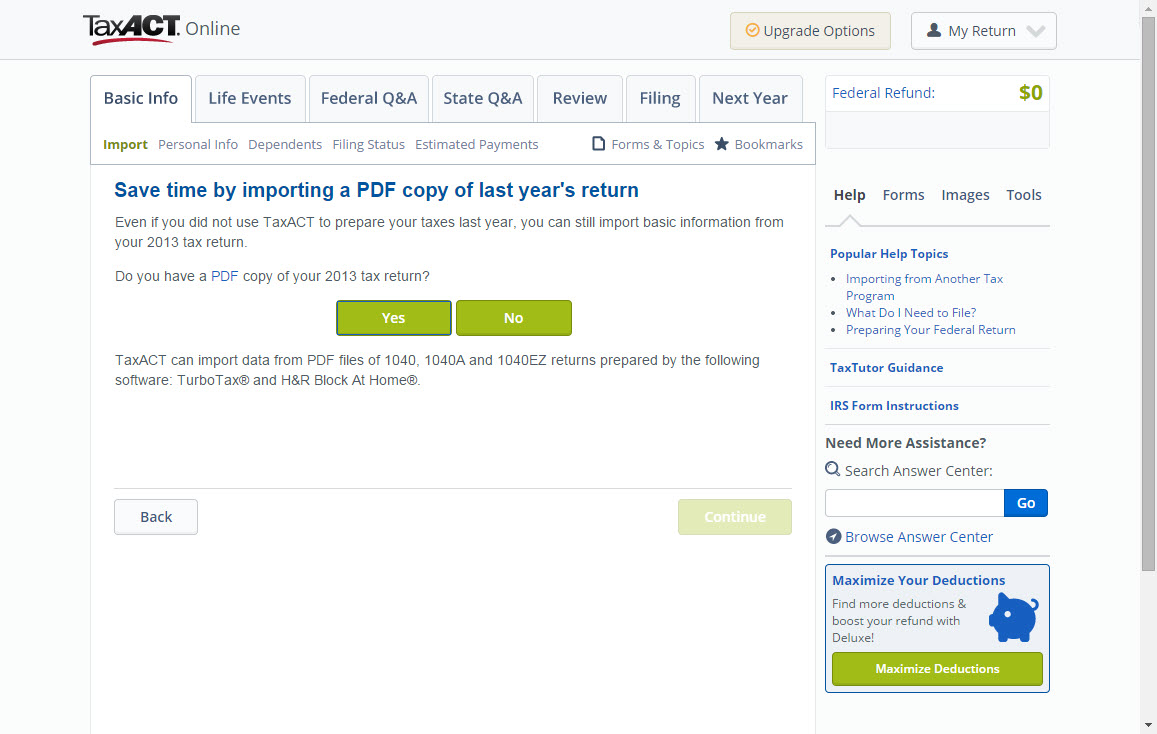Click the page's vertical scrollbar down arrow

point(1148,725)
